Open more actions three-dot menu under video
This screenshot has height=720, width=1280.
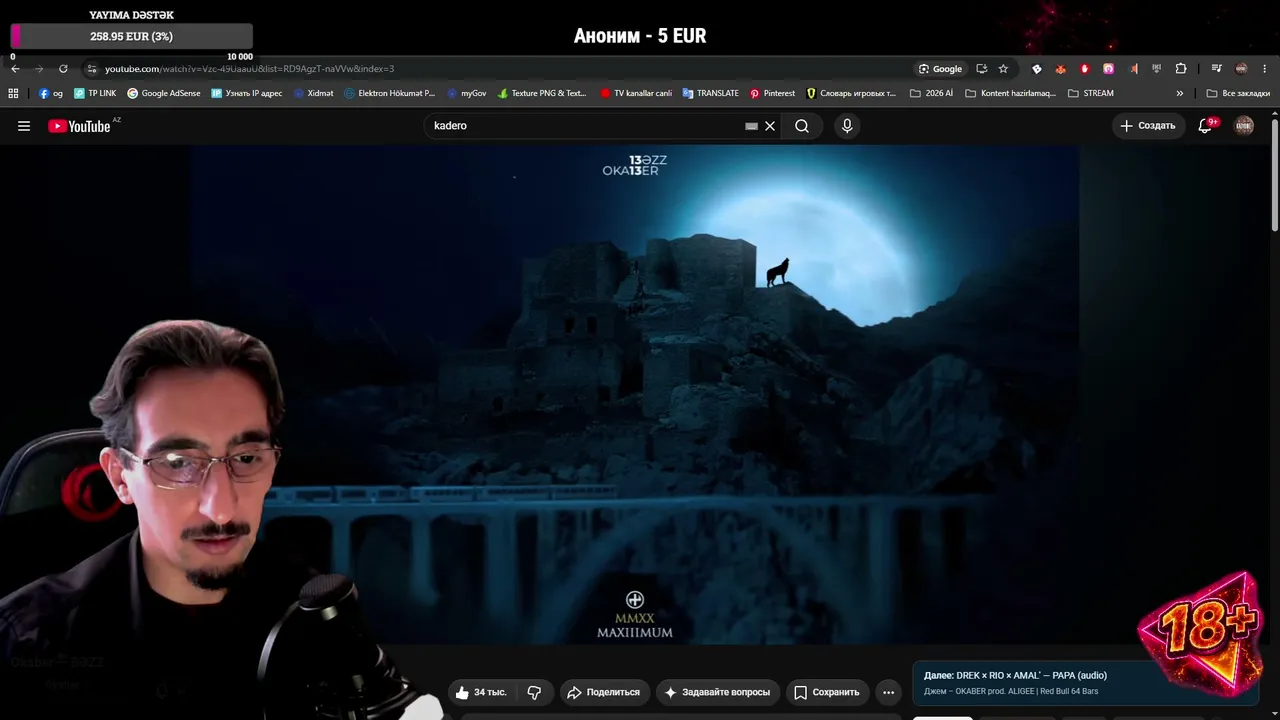(888, 692)
